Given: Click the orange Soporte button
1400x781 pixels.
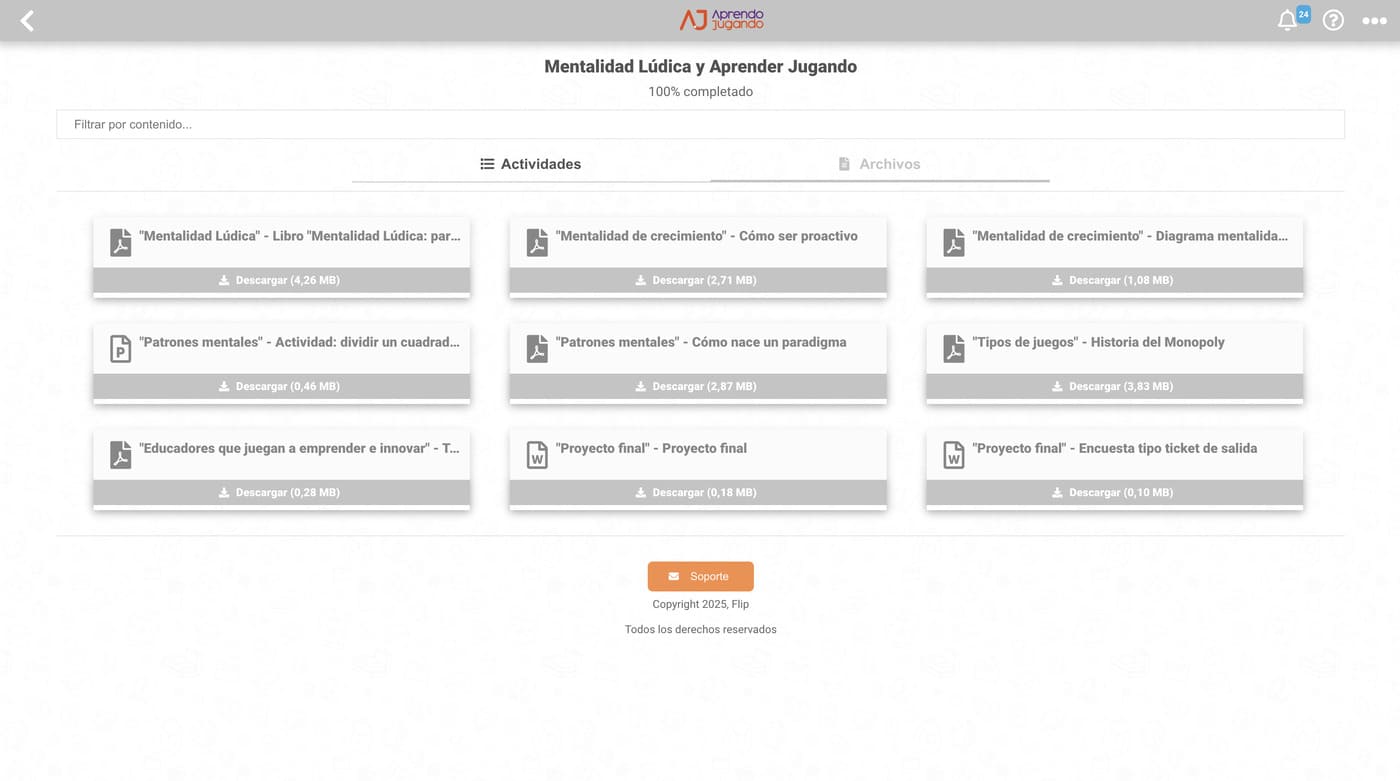Looking at the screenshot, I should click(x=700, y=576).
